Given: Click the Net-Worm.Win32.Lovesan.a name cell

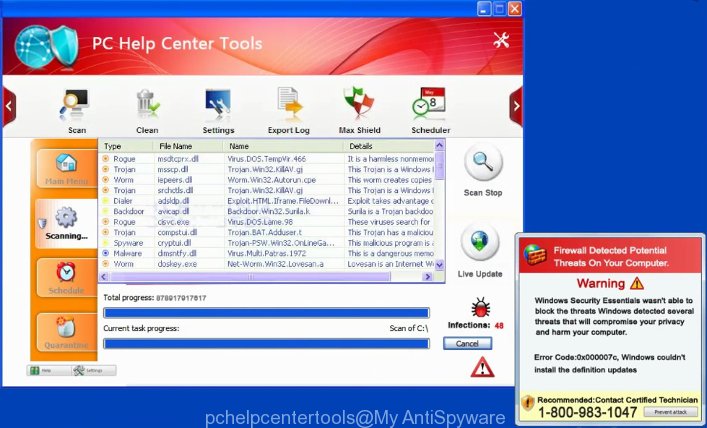Looking at the screenshot, I should tap(275, 264).
